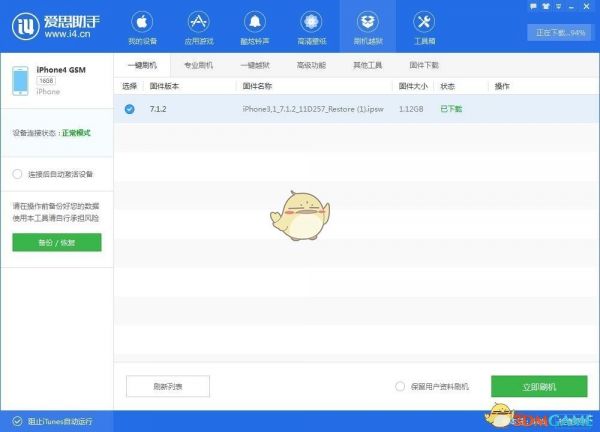Click the 7.1.2 firmware version cell
The width and height of the screenshot is (600, 432).
coord(158,109)
